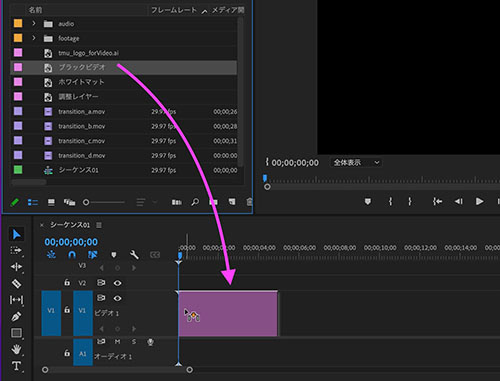The image size is (500, 381).
Task: Click the captions track icon in timeline
Action: (155, 255)
